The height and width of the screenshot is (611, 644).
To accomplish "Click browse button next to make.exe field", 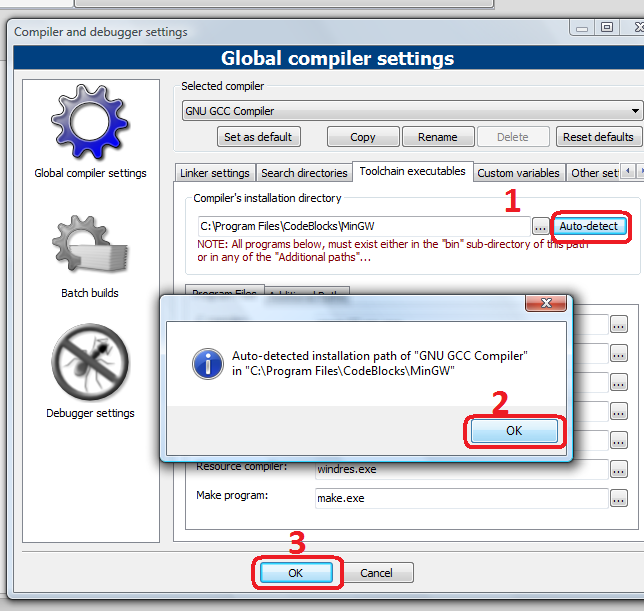I will (x=619, y=499).
